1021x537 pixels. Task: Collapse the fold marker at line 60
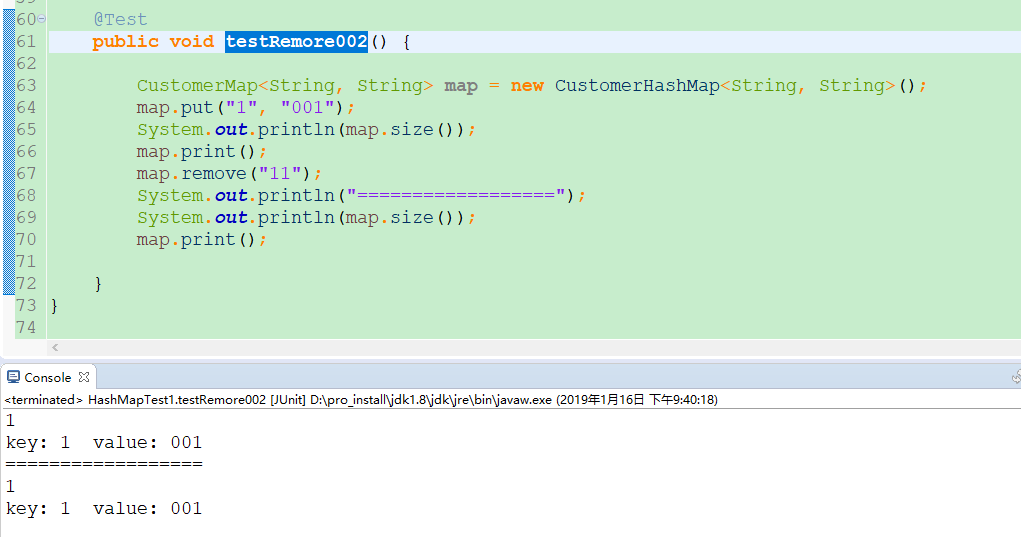tap(42, 19)
